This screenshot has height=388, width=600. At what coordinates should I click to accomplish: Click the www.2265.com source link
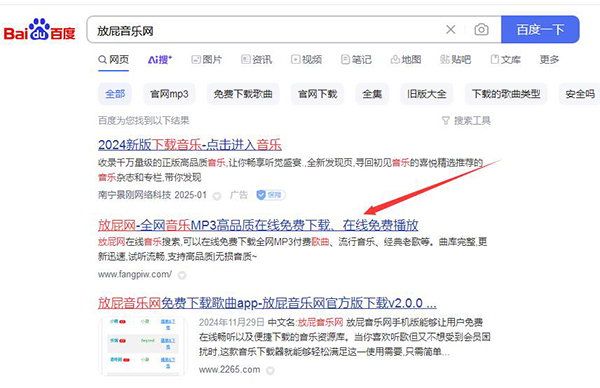point(229,370)
